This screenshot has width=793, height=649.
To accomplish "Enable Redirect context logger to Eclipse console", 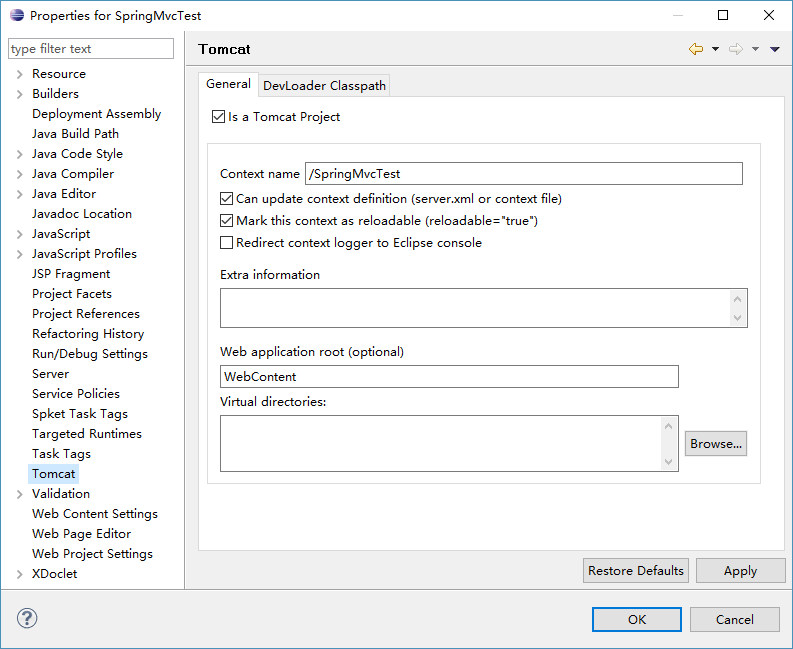I will tap(227, 243).
